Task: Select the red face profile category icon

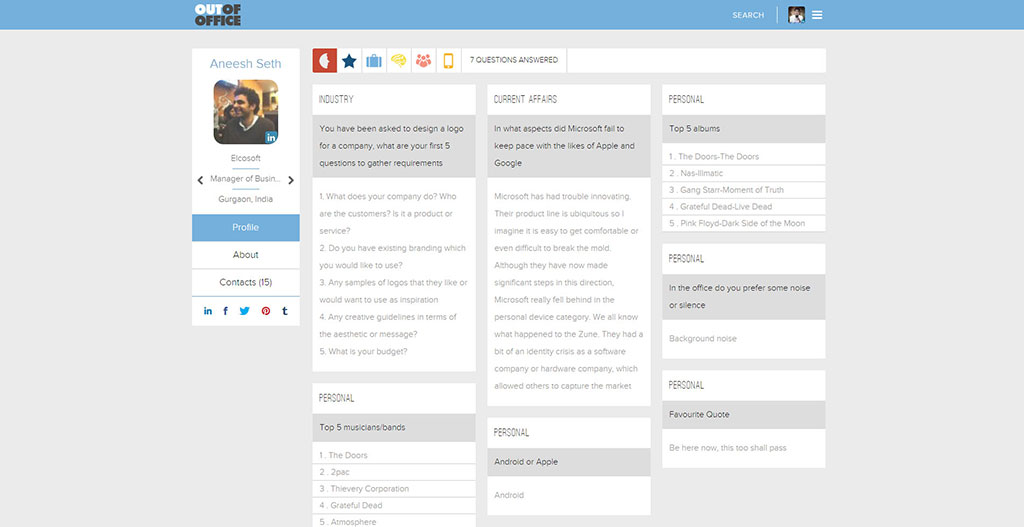Action: [325, 61]
